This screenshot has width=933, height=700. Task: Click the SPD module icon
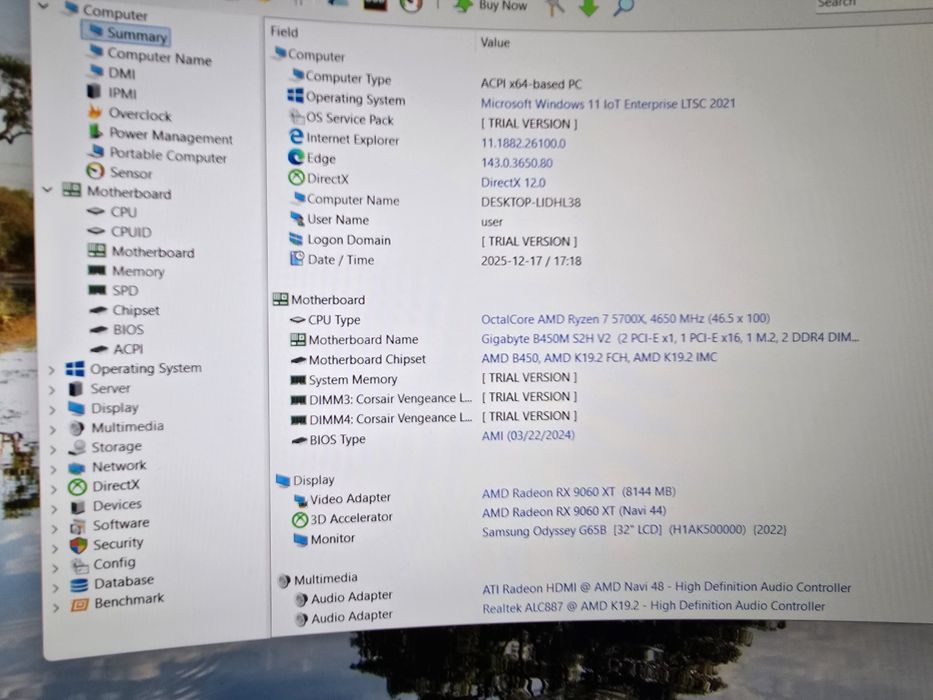97,290
